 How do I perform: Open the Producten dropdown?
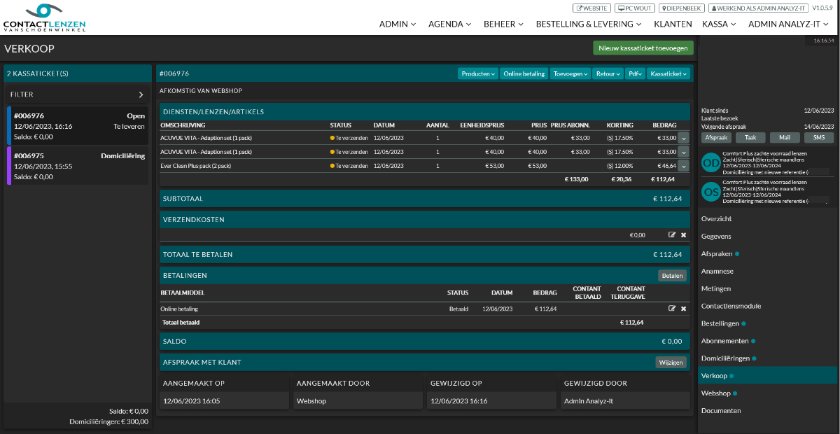point(478,74)
